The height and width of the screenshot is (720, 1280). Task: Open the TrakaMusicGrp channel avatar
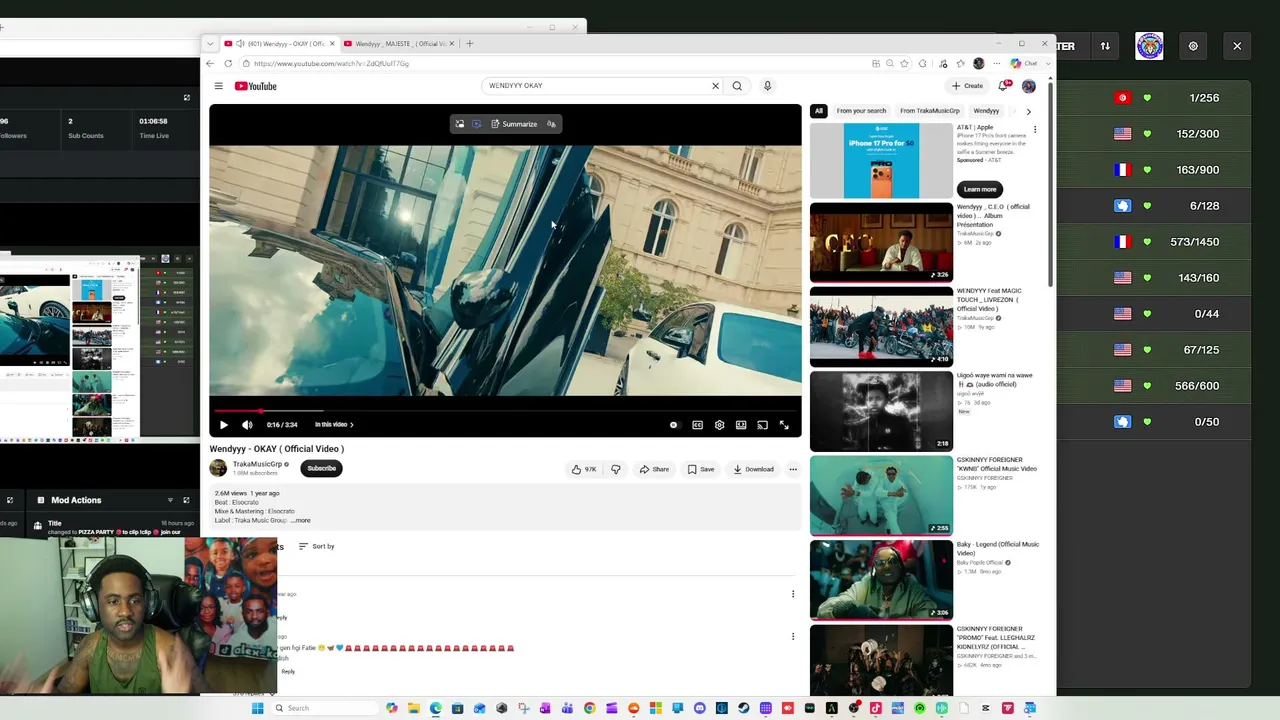218,468
